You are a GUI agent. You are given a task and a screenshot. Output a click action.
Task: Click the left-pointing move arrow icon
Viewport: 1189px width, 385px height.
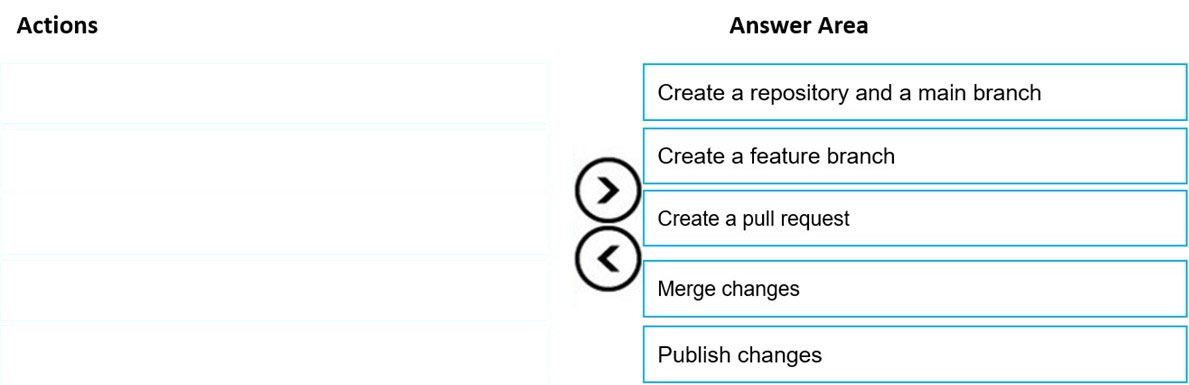(607, 258)
